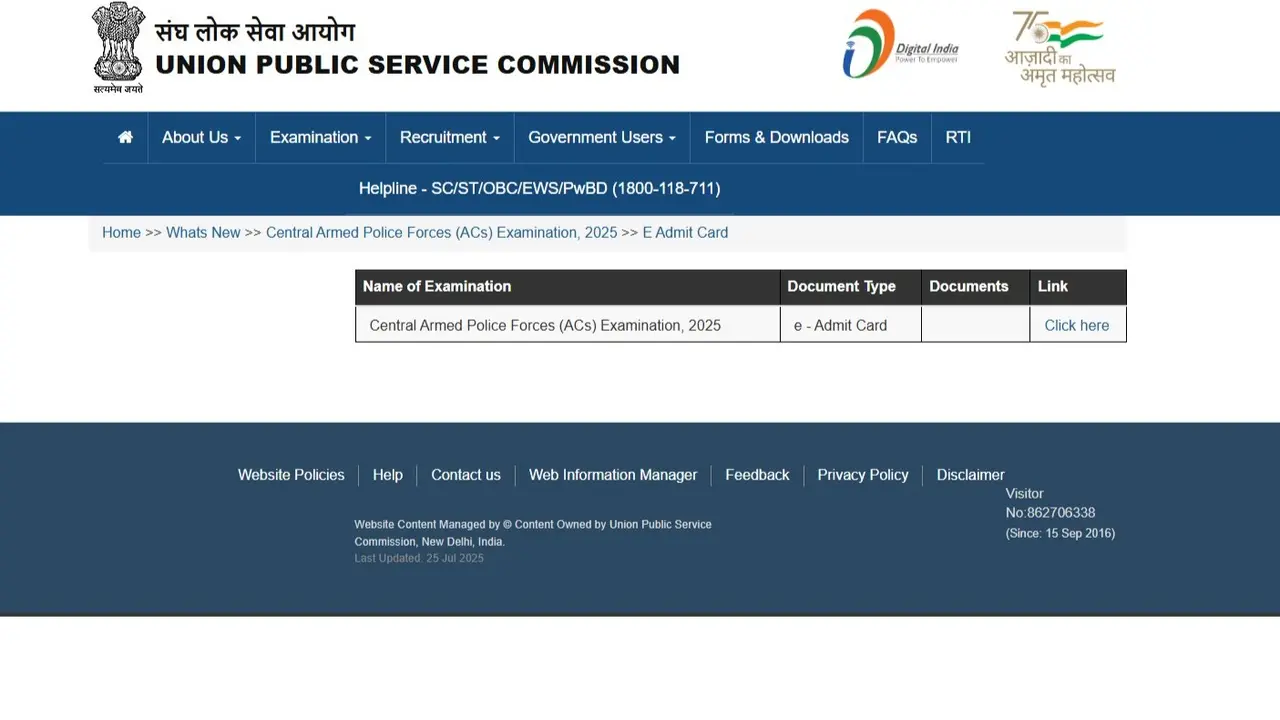Click the Digital India logo

click(x=898, y=43)
